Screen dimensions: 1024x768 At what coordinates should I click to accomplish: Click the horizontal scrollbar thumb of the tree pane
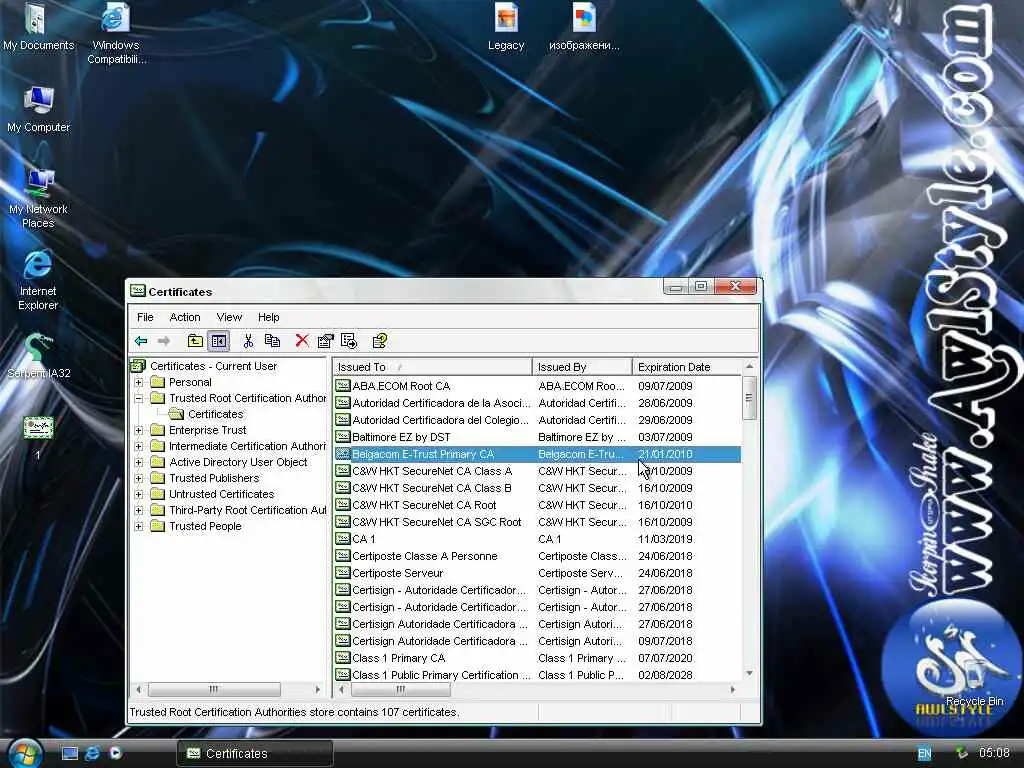[214, 690]
